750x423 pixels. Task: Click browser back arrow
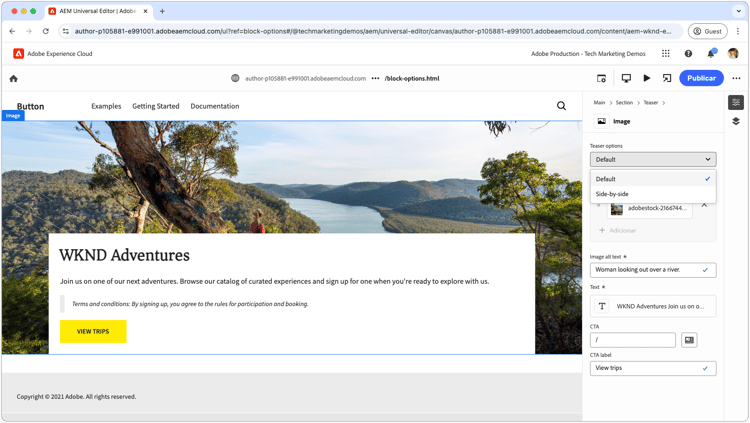(x=12, y=31)
